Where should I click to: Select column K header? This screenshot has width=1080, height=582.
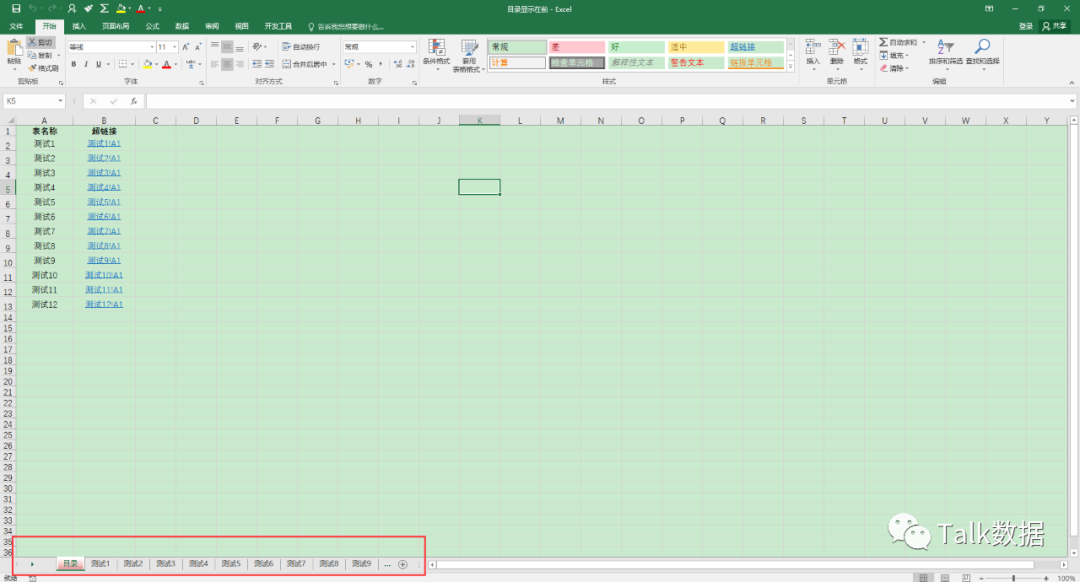479,121
